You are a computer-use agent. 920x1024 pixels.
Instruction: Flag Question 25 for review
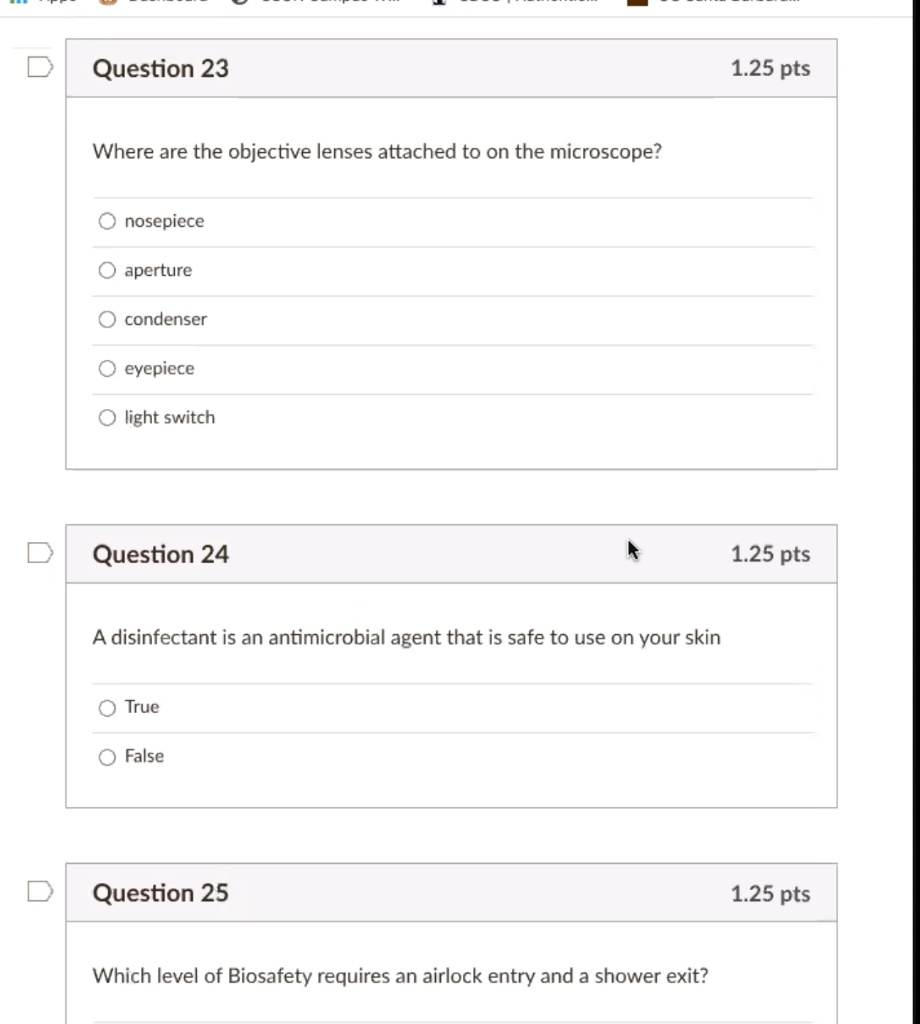[x=39, y=892]
